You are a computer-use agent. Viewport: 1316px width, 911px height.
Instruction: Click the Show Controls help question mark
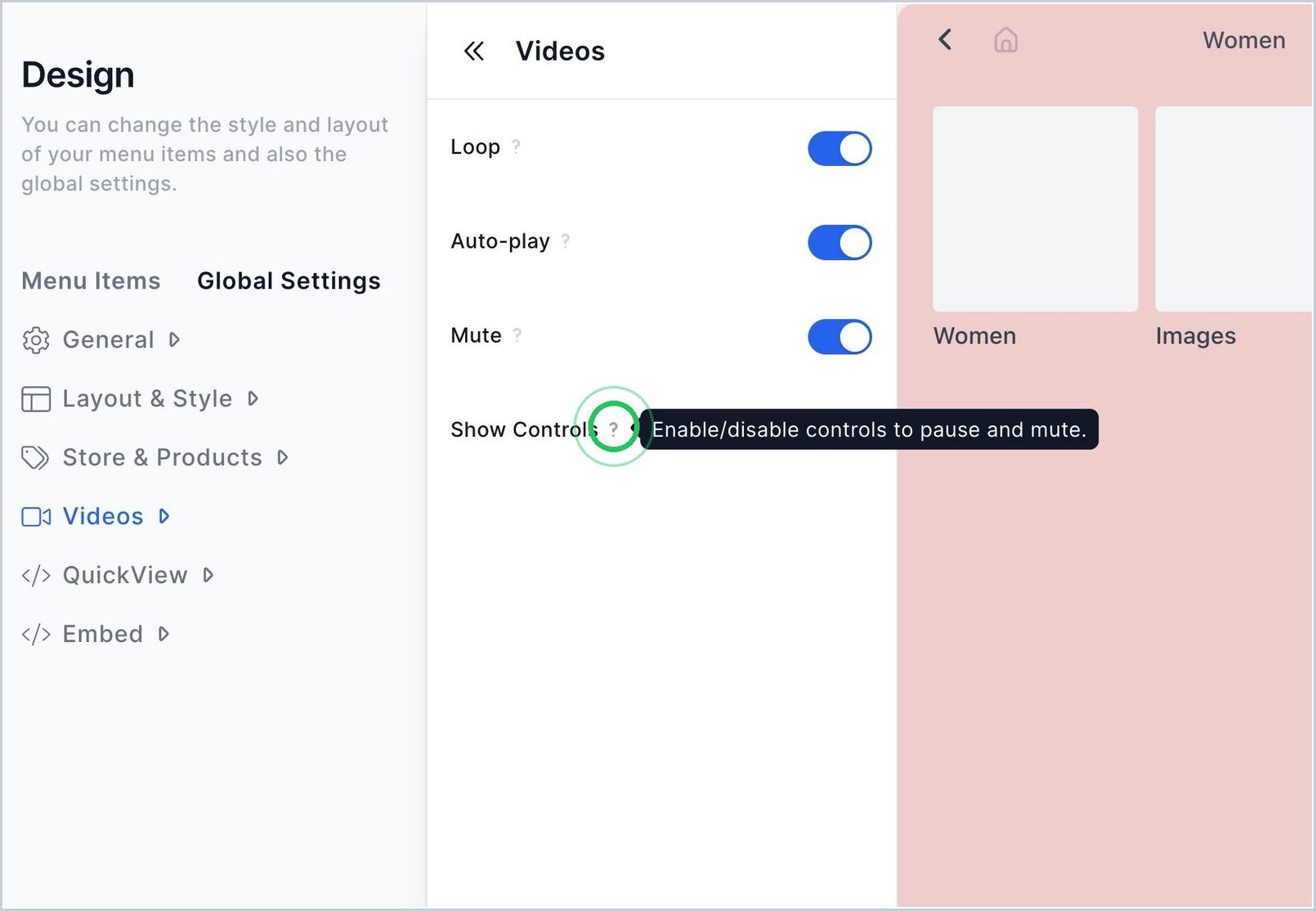[613, 429]
